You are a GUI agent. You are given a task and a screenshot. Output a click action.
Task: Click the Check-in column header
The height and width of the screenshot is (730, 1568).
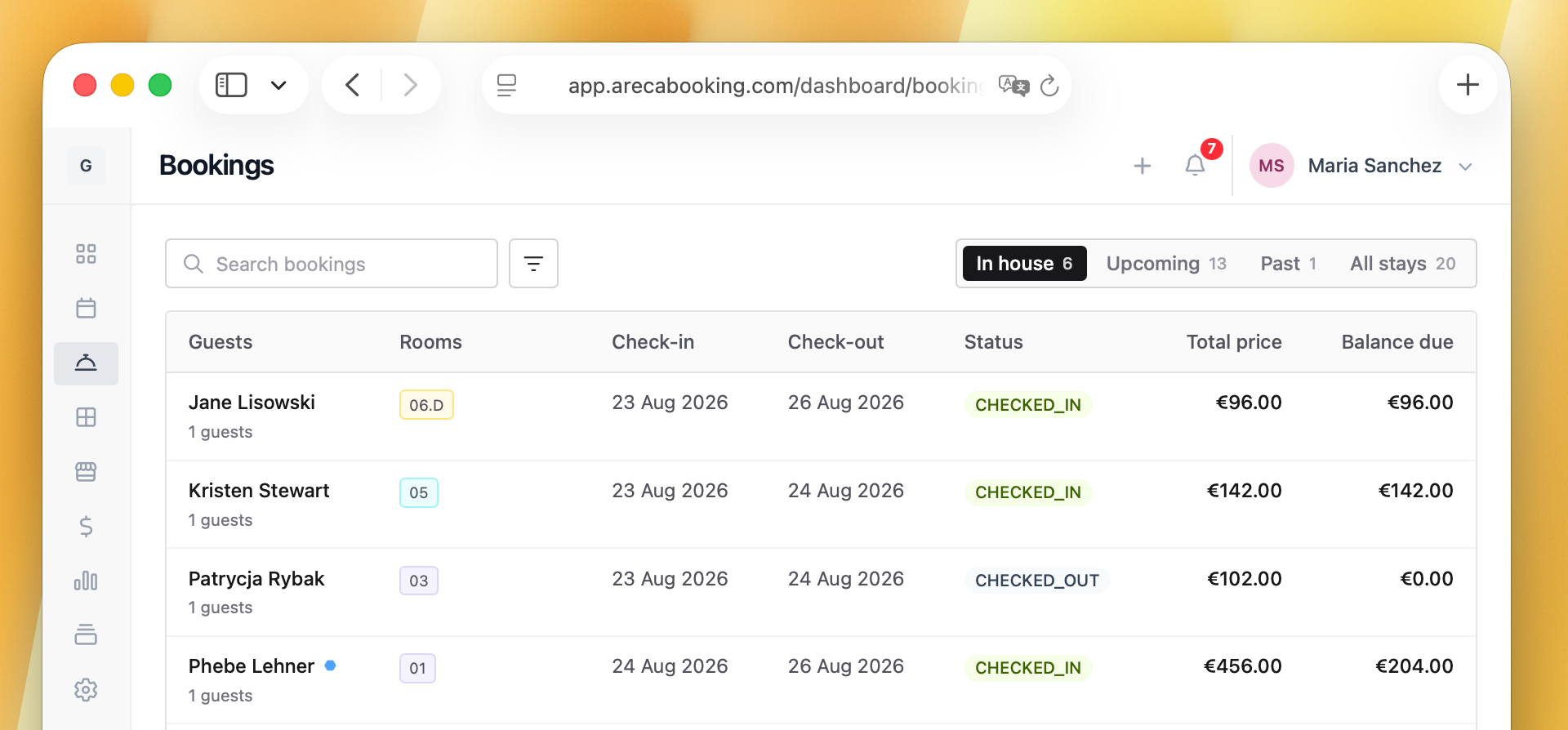point(653,342)
